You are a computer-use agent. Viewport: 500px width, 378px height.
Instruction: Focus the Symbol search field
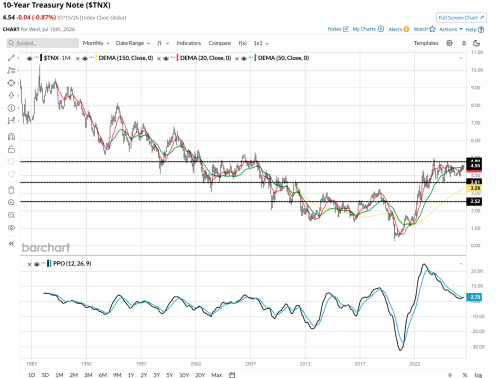pos(43,43)
